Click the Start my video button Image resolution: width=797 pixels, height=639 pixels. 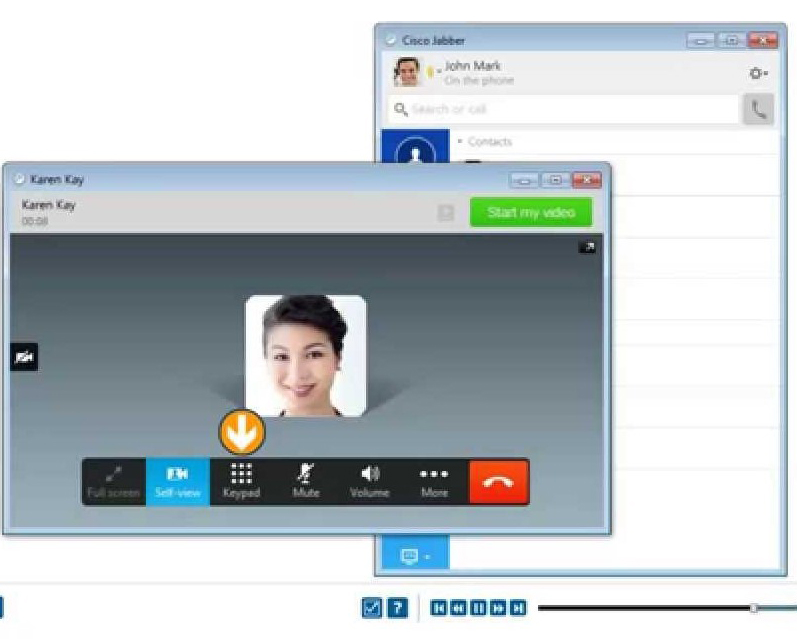[x=531, y=212]
